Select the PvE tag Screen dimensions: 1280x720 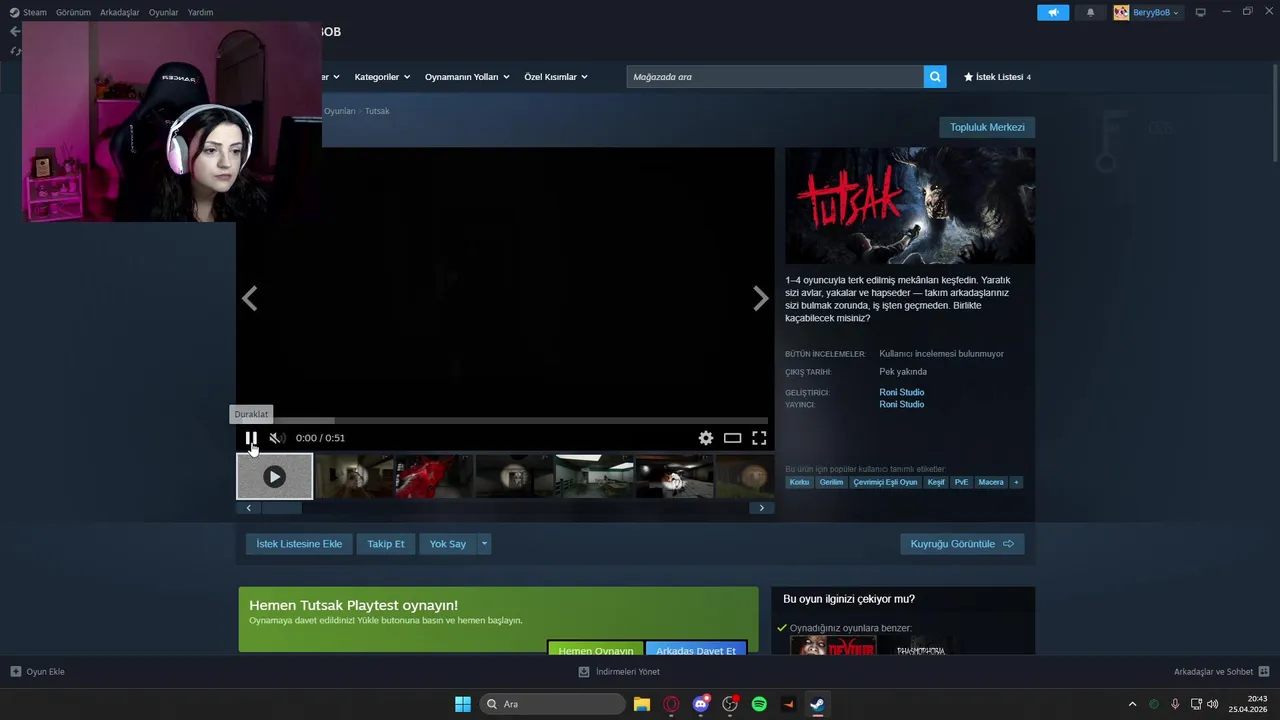(962, 482)
